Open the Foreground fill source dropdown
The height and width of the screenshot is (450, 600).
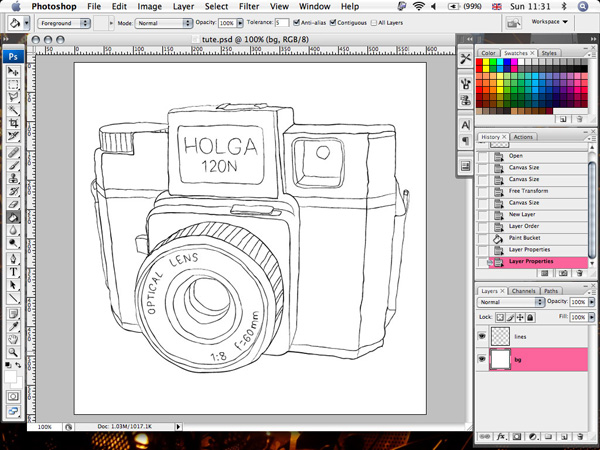pyautogui.click(x=64, y=23)
